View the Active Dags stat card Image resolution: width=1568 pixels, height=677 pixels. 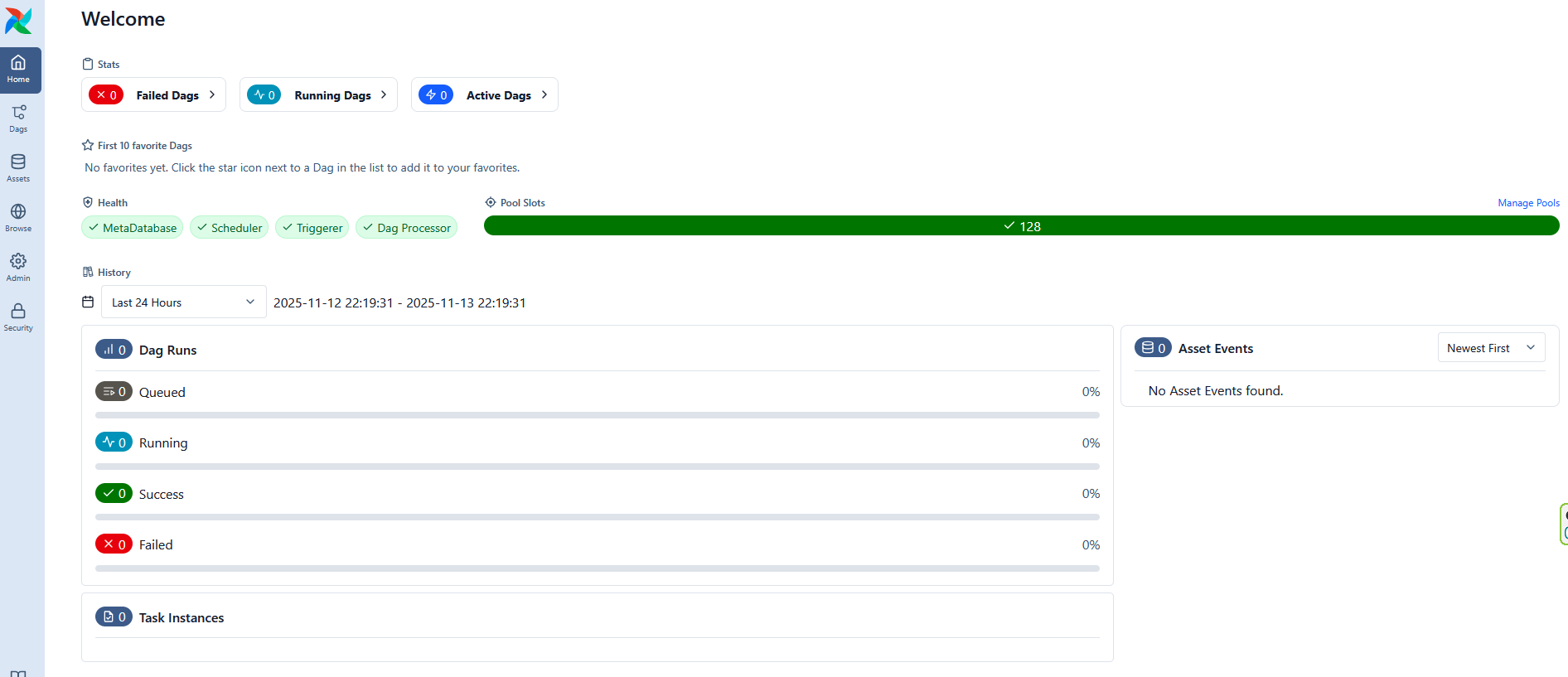click(x=484, y=95)
